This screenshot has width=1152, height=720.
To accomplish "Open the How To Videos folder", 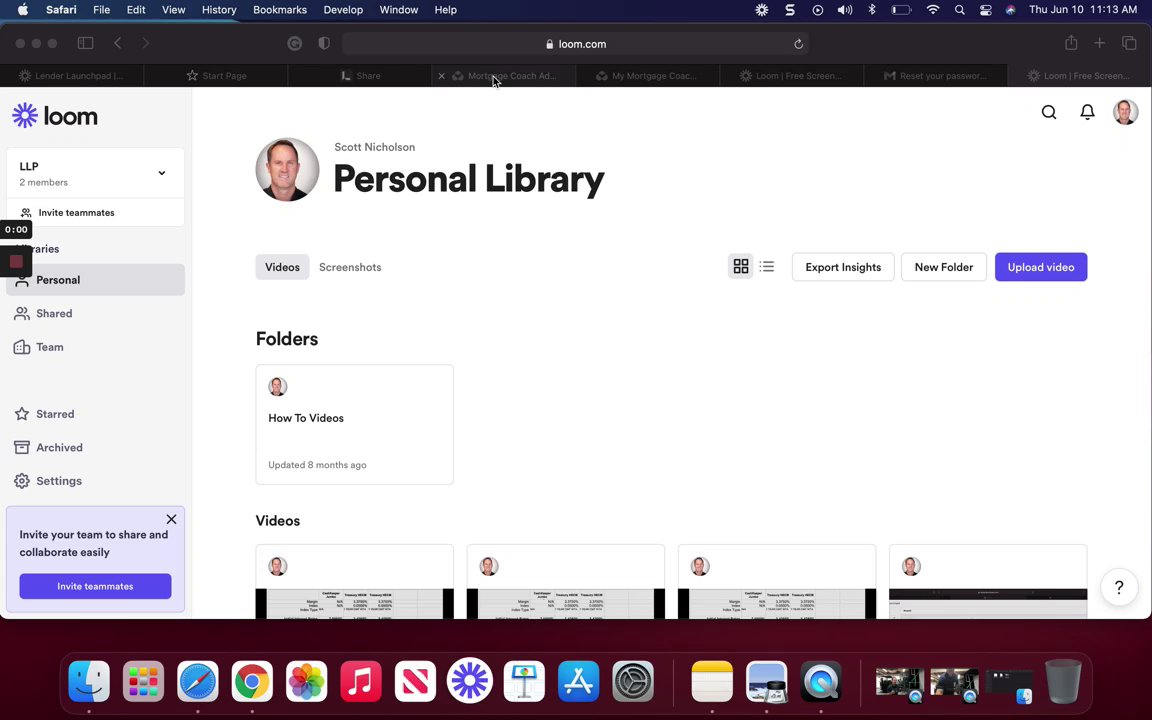I will (354, 425).
